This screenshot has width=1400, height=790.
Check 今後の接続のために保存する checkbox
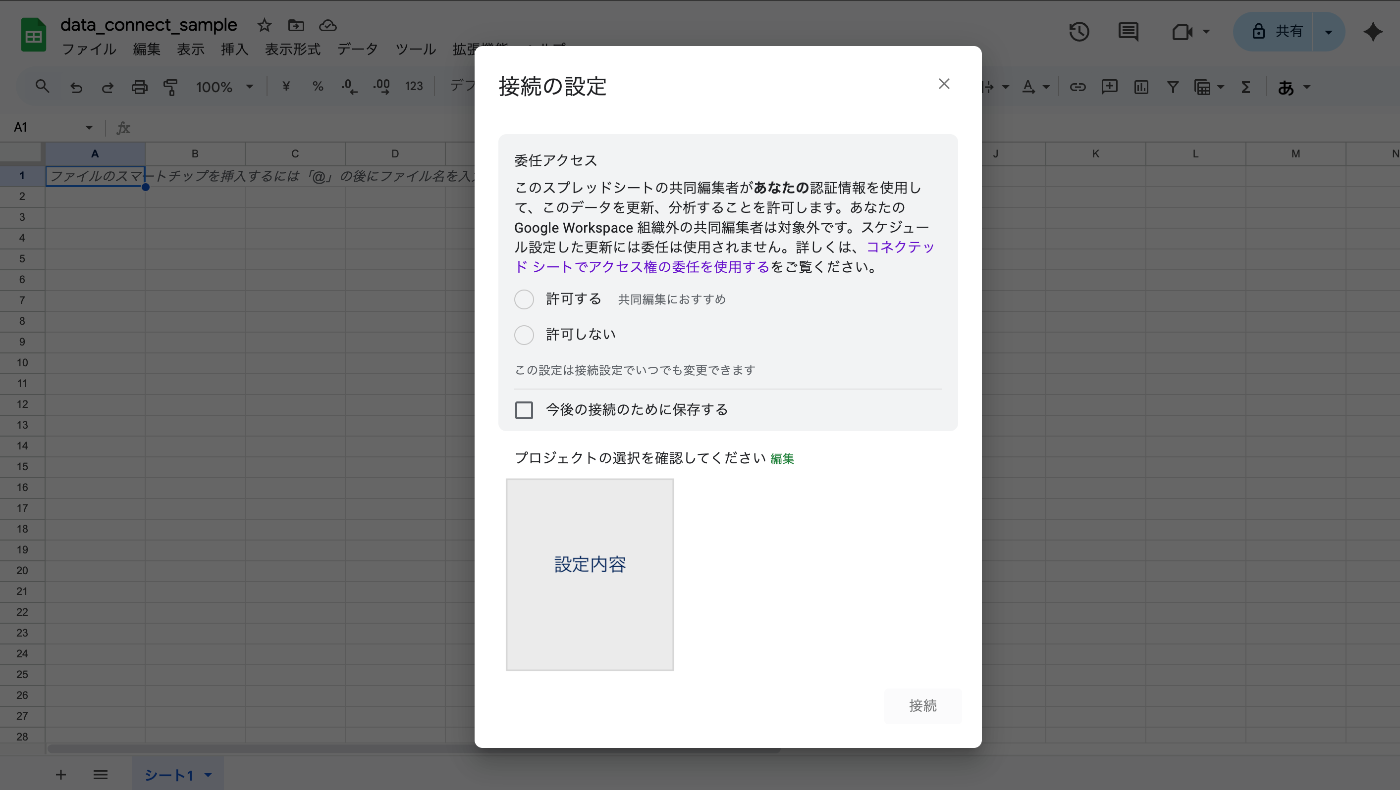tap(524, 410)
